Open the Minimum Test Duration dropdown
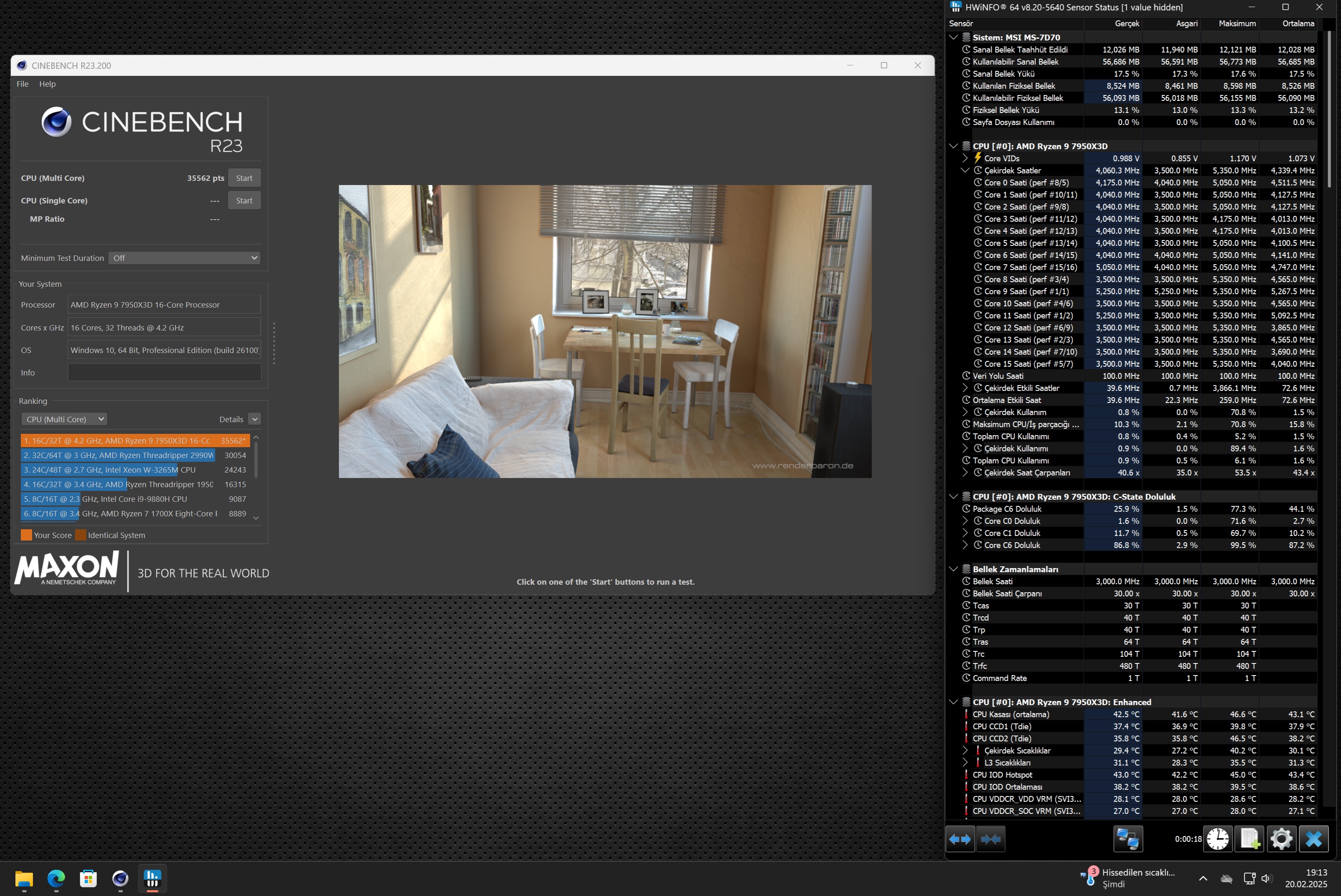1341x896 pixels. 184,258
